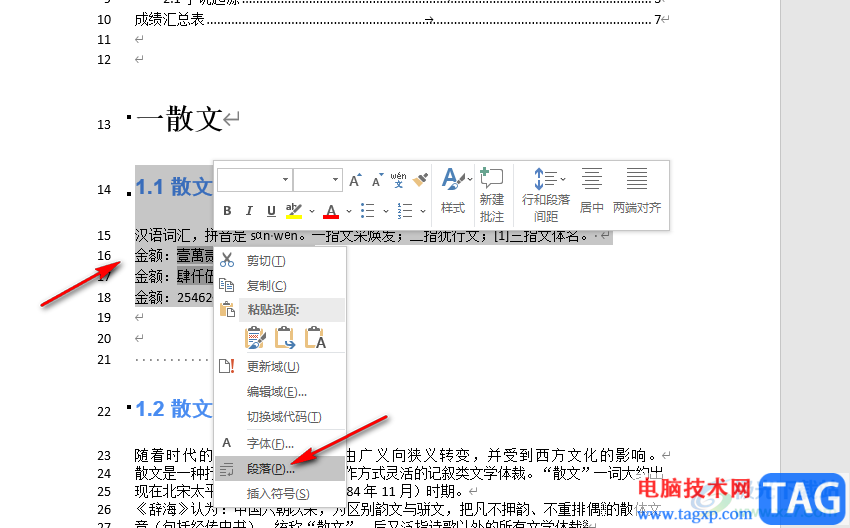Decrease font size with shrink font icon

click(377, 180)
